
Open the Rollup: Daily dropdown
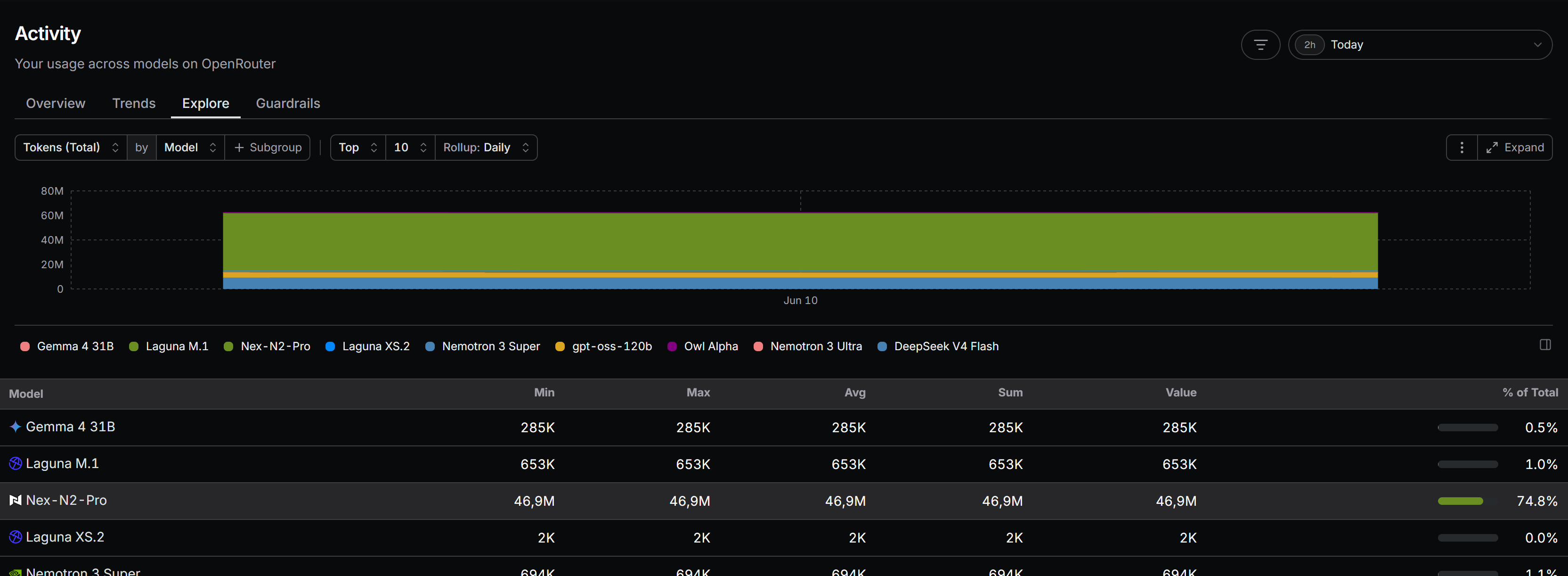pyautogui.click(x=486, y=148)
